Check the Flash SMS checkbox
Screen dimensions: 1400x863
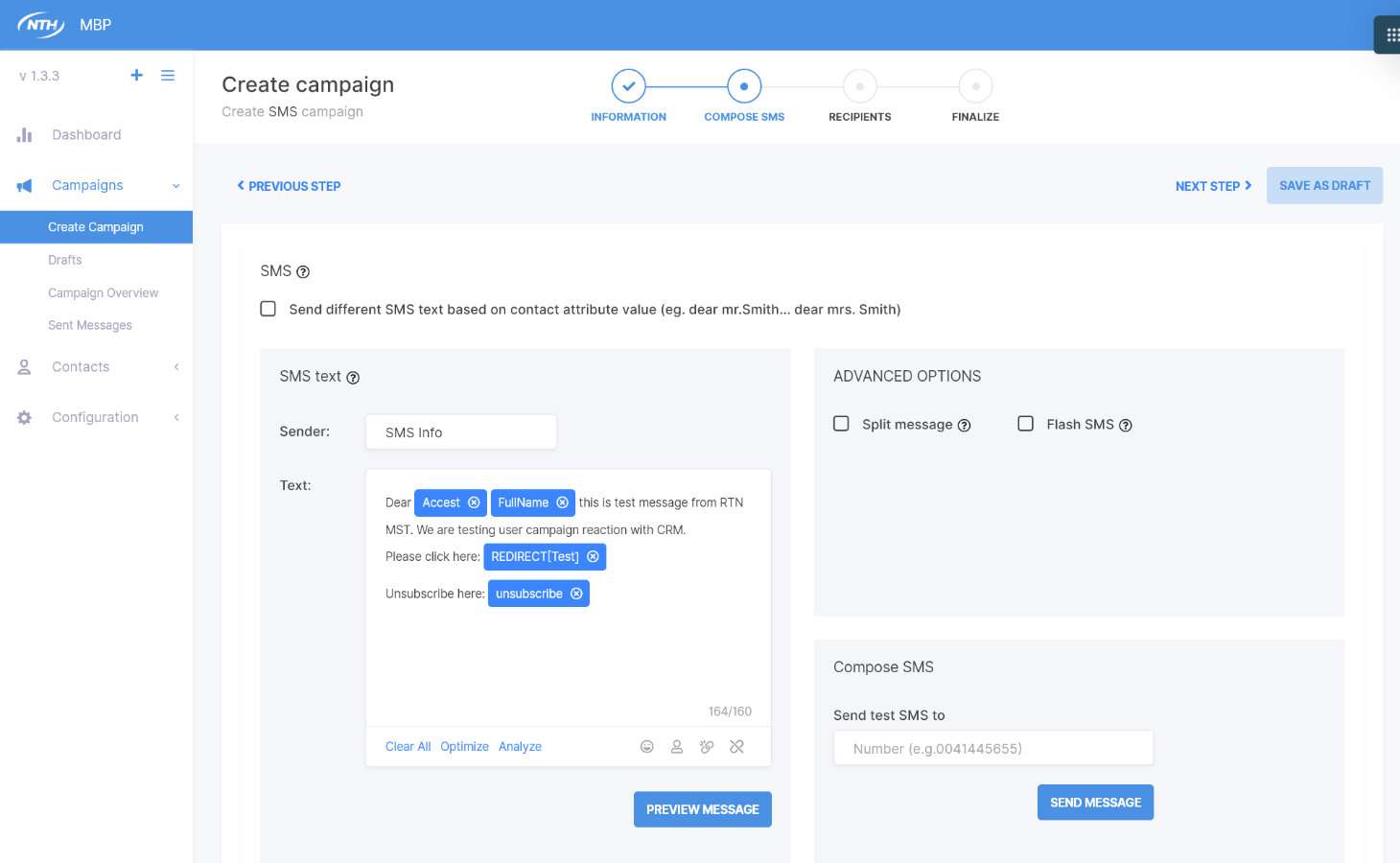pyautogui.click(x=1025, y=424)
